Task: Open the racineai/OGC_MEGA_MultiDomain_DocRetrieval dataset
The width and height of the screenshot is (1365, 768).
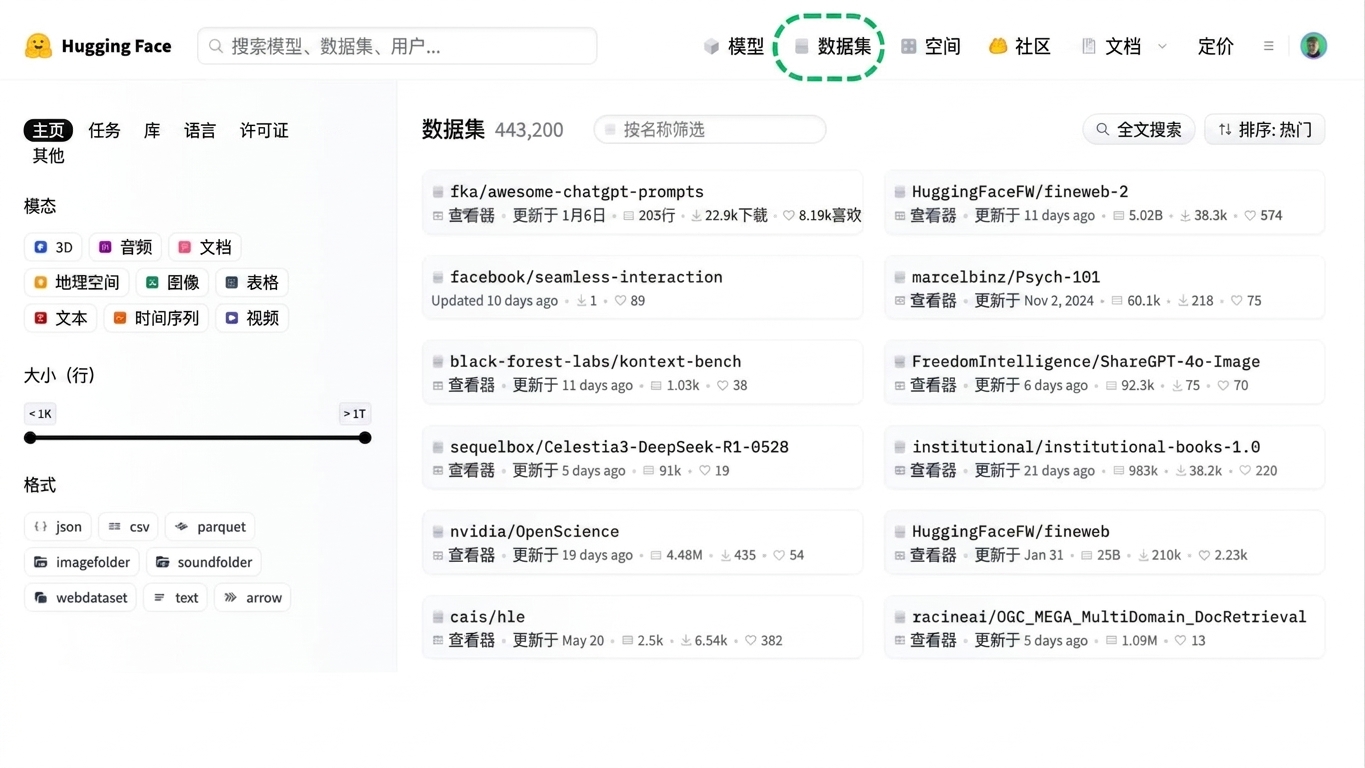Action: 1109,617
